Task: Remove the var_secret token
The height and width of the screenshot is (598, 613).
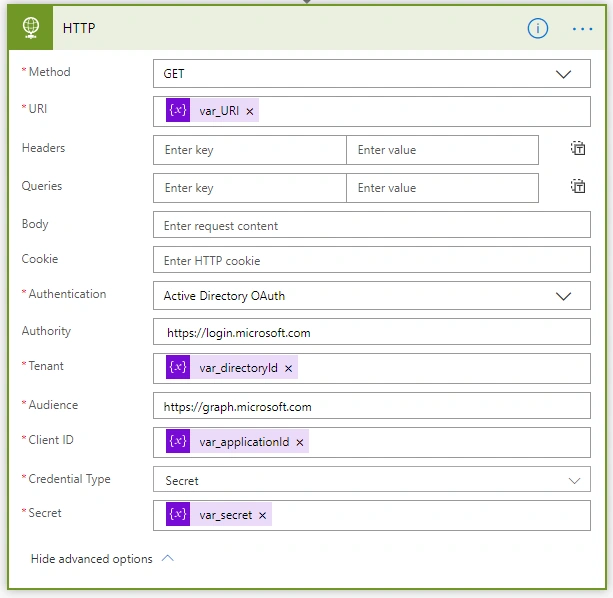Action: (x=262, y=516)
